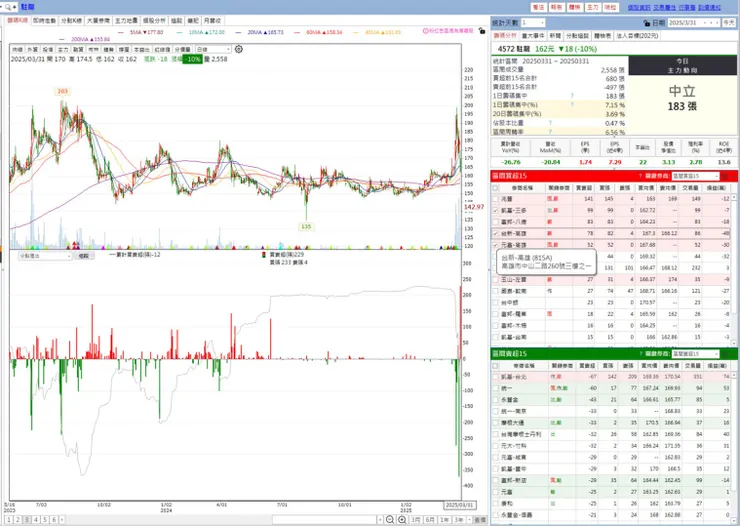
Task: Click the 20MA legend color line
Action: coord(238,33)
